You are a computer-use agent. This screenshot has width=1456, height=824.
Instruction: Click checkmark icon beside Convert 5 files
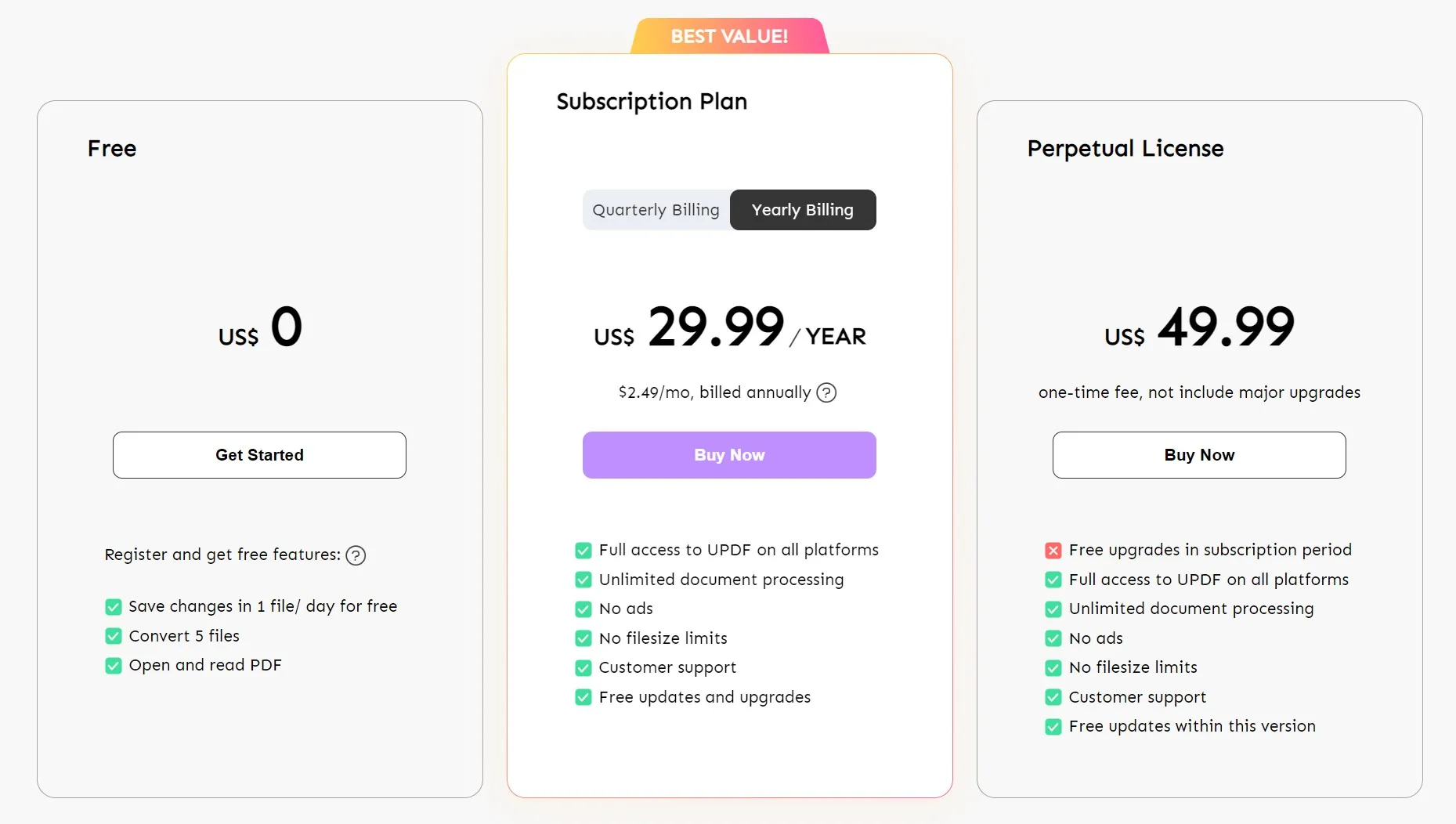114,636
